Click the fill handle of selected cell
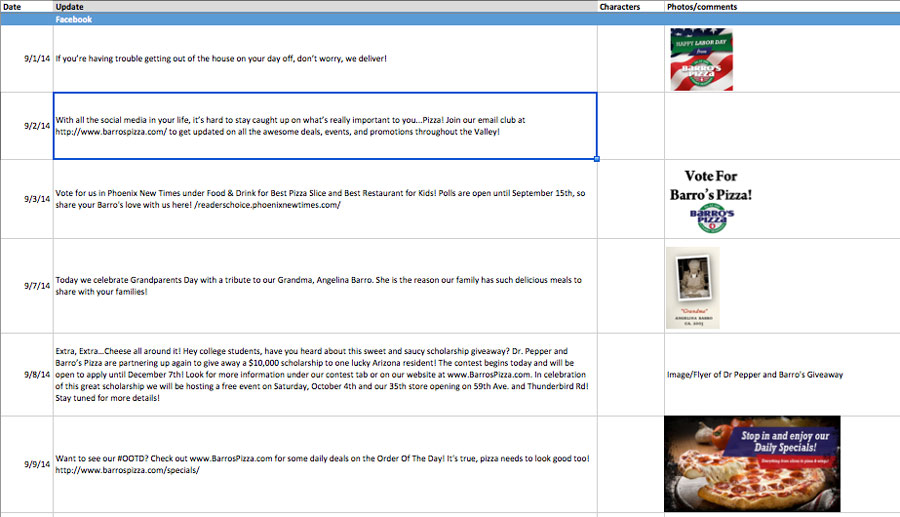The height and width of the screenshot is (517, 900). [597, 159]
